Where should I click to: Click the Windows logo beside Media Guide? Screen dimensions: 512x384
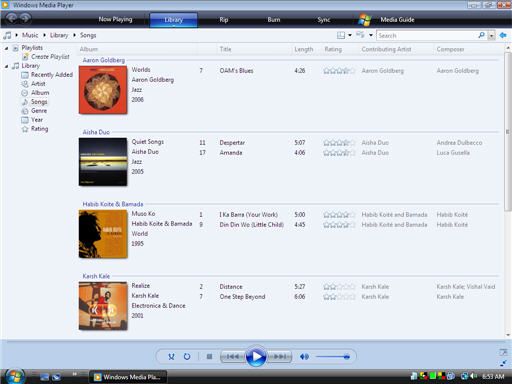pyautogui.click(x=365, y=20)
